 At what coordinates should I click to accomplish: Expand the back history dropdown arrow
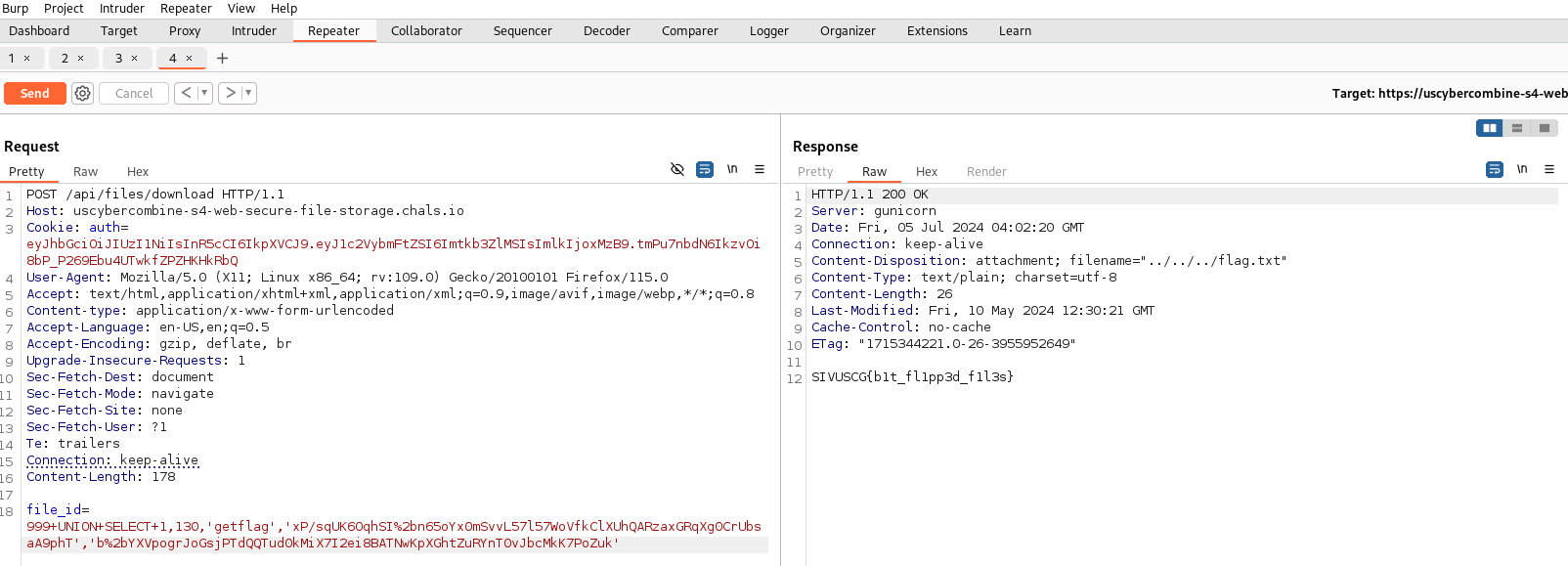tap(204, 93)
